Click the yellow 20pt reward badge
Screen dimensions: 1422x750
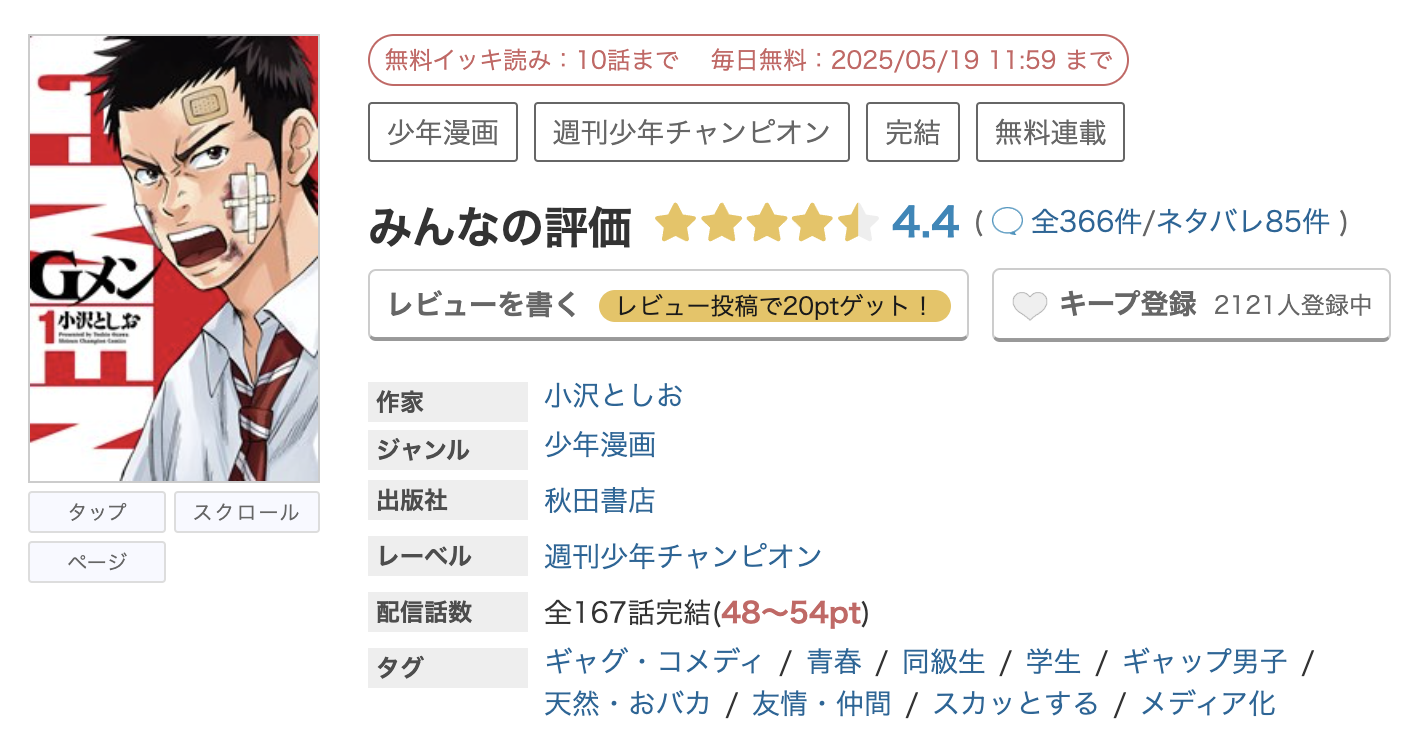[x=779, y=304]
